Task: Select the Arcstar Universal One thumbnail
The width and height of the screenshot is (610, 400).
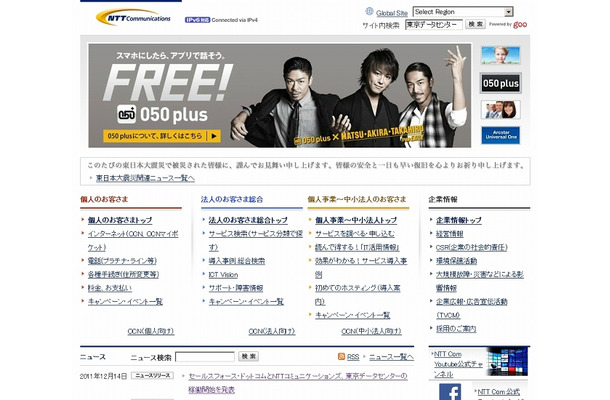Action: pos(500,135)
